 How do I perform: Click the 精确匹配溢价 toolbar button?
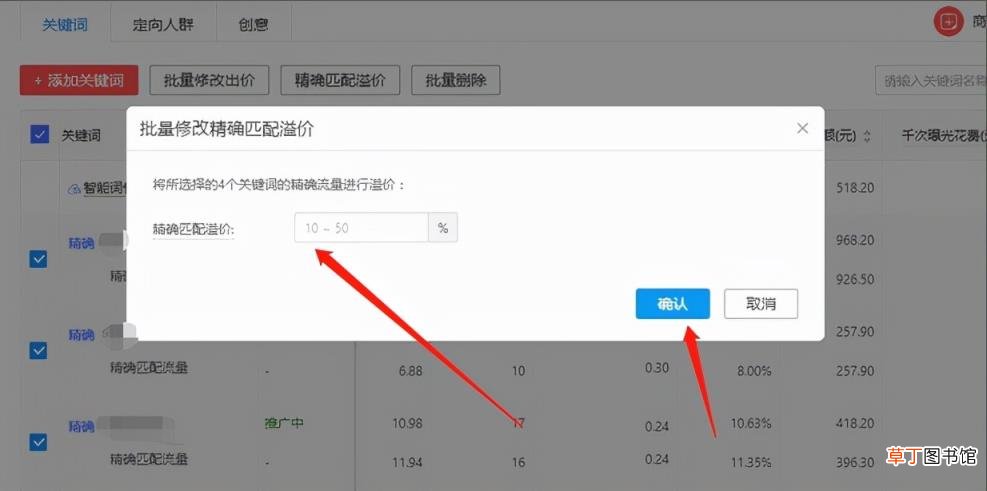[340, 81]
